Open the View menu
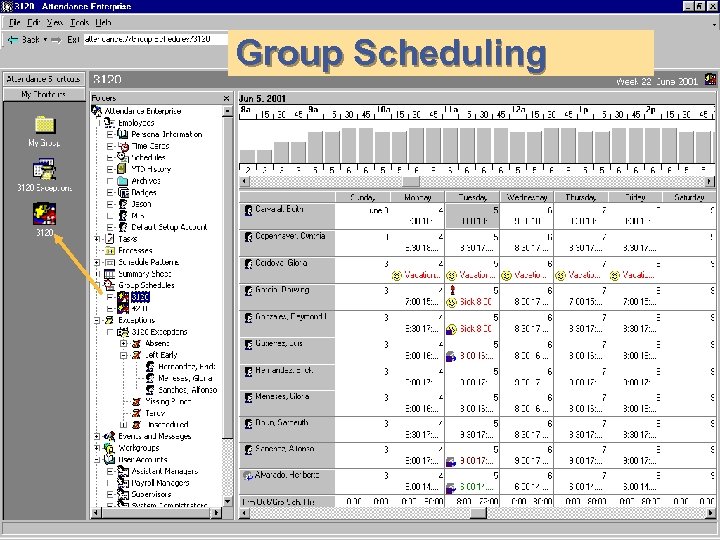720x540 pixels. [x=55, y=22]
